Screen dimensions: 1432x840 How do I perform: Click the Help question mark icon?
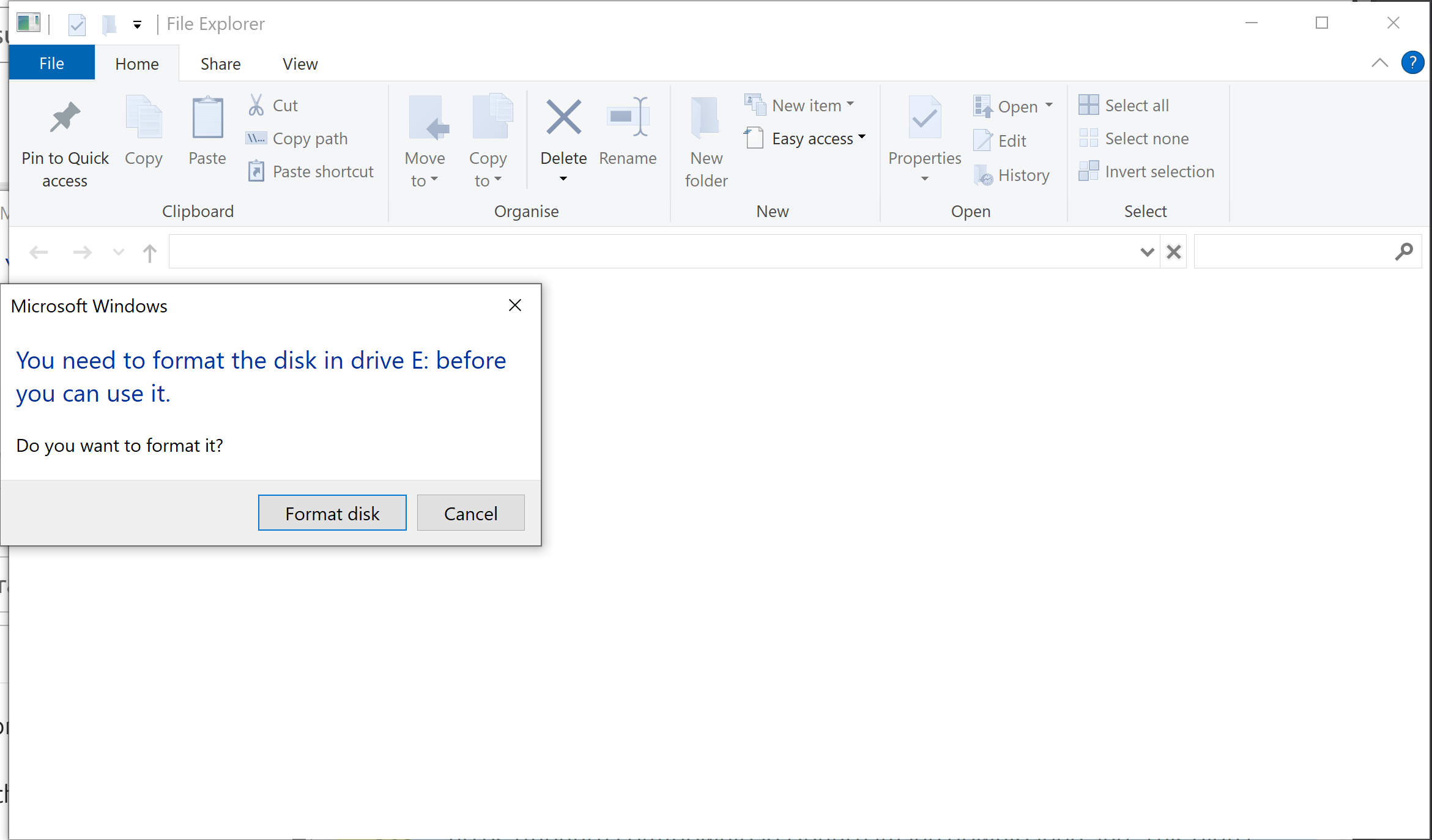point(1412,63)
